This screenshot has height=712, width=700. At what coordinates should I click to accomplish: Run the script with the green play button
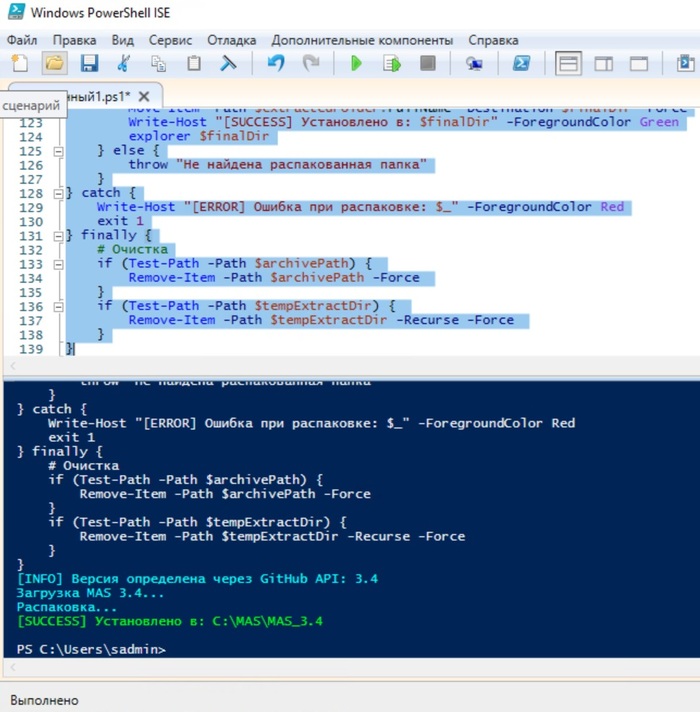click(x=355, y=64)
